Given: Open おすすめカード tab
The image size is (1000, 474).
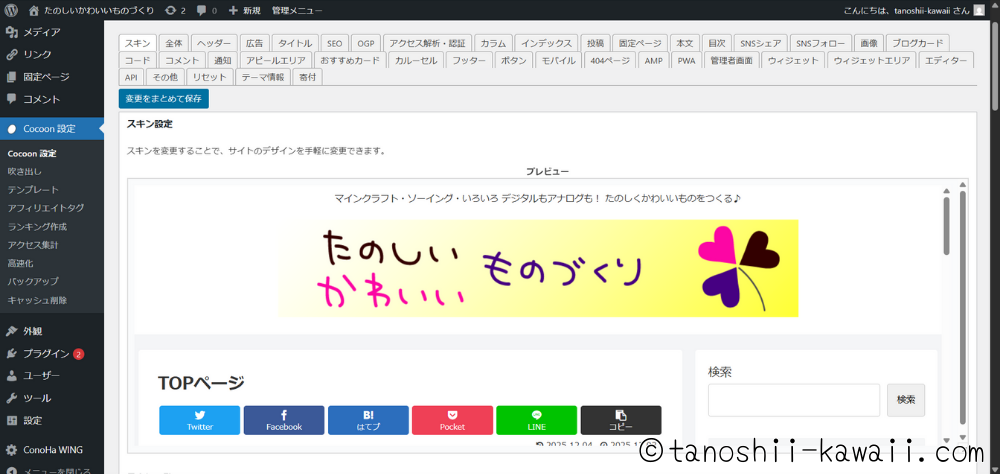Looking at the screenshot, I should (x=350, y=61).
